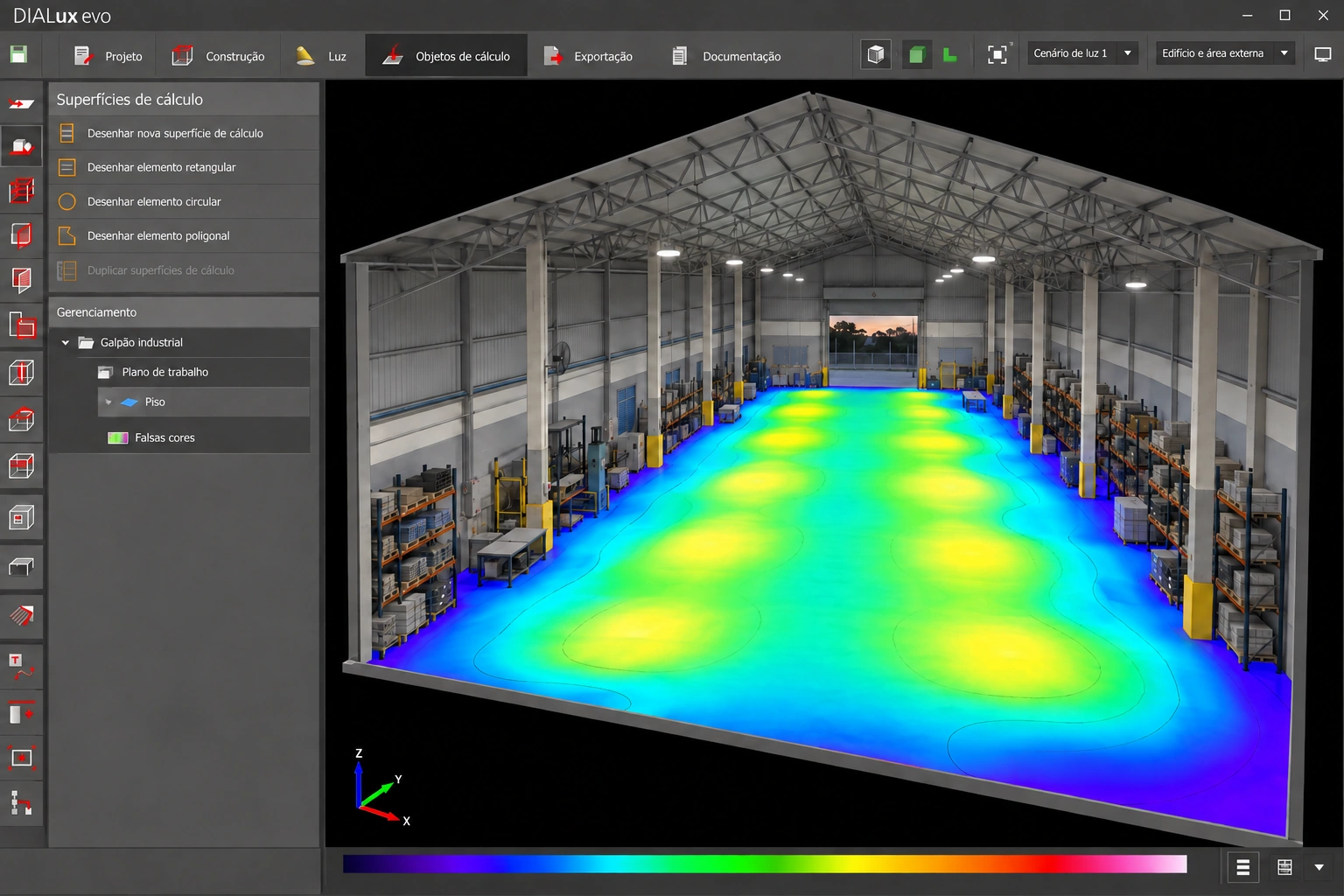The image size is (1344, 896).
Task: Open the Documentação tab
Action: tap(726, 56)
